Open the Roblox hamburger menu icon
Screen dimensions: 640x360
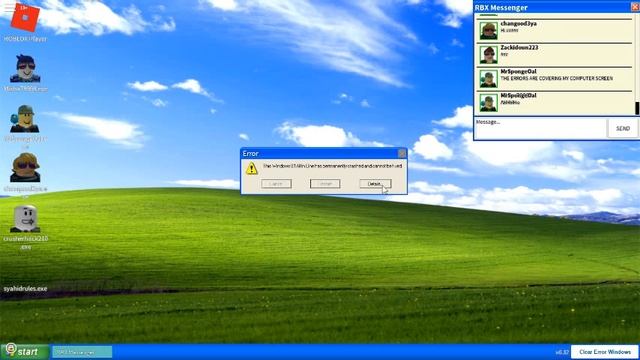point(9,7)
